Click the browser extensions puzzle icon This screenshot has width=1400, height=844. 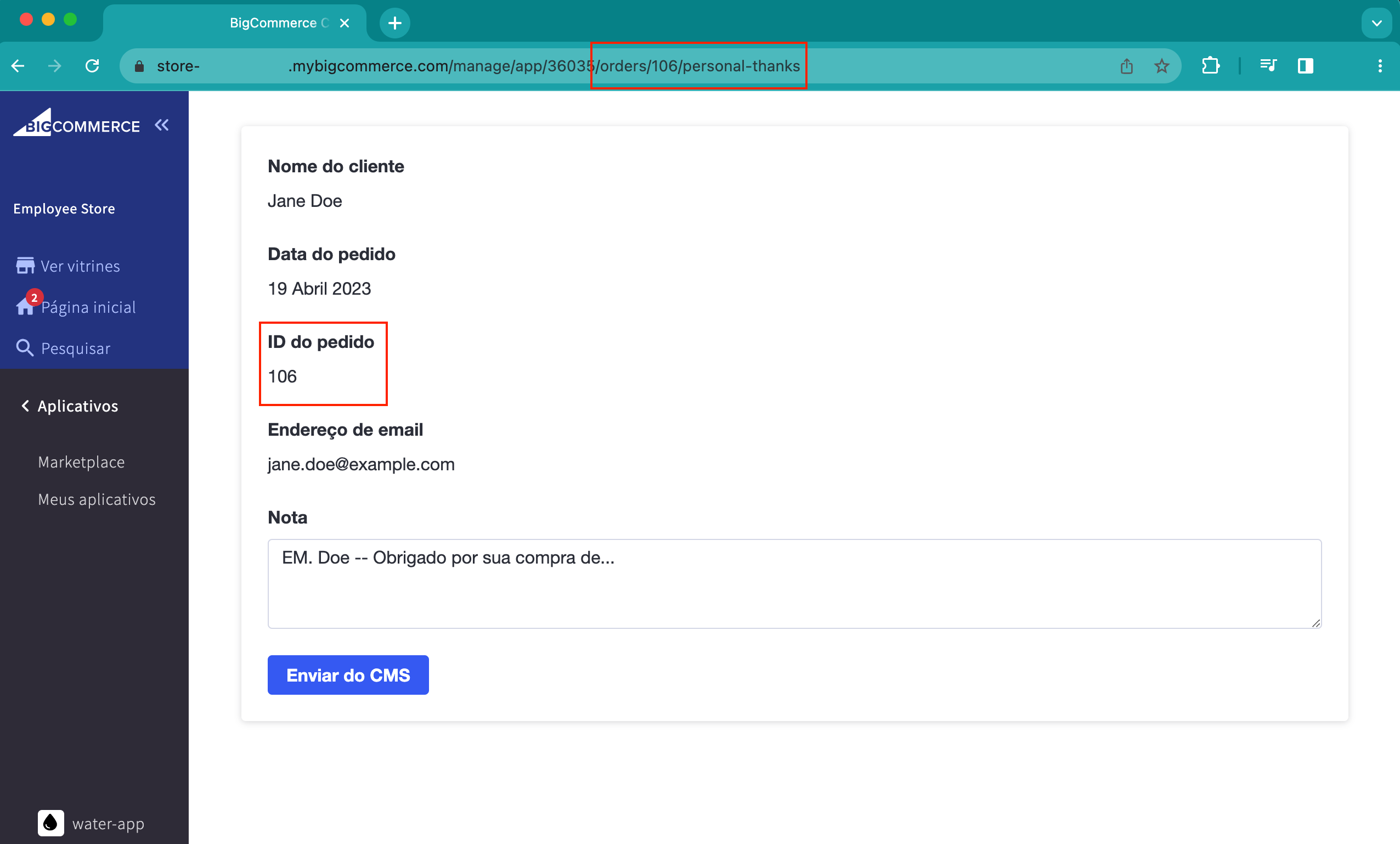point(1211,65)
